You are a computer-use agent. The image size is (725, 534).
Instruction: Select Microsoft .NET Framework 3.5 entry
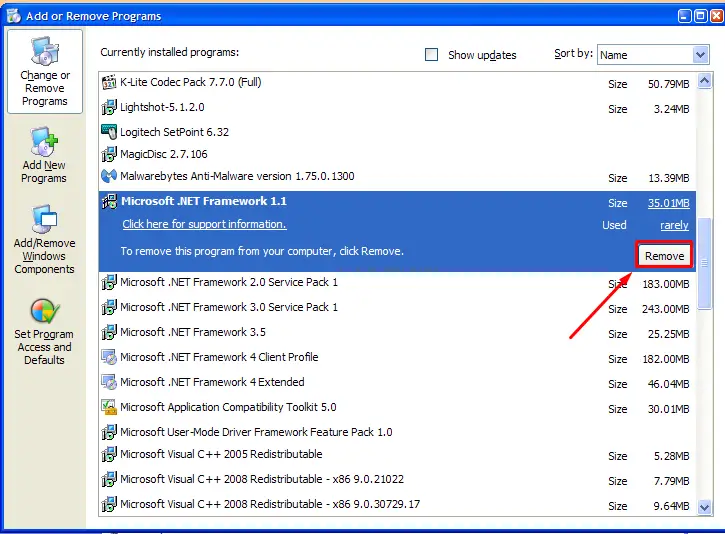point(397,332)
